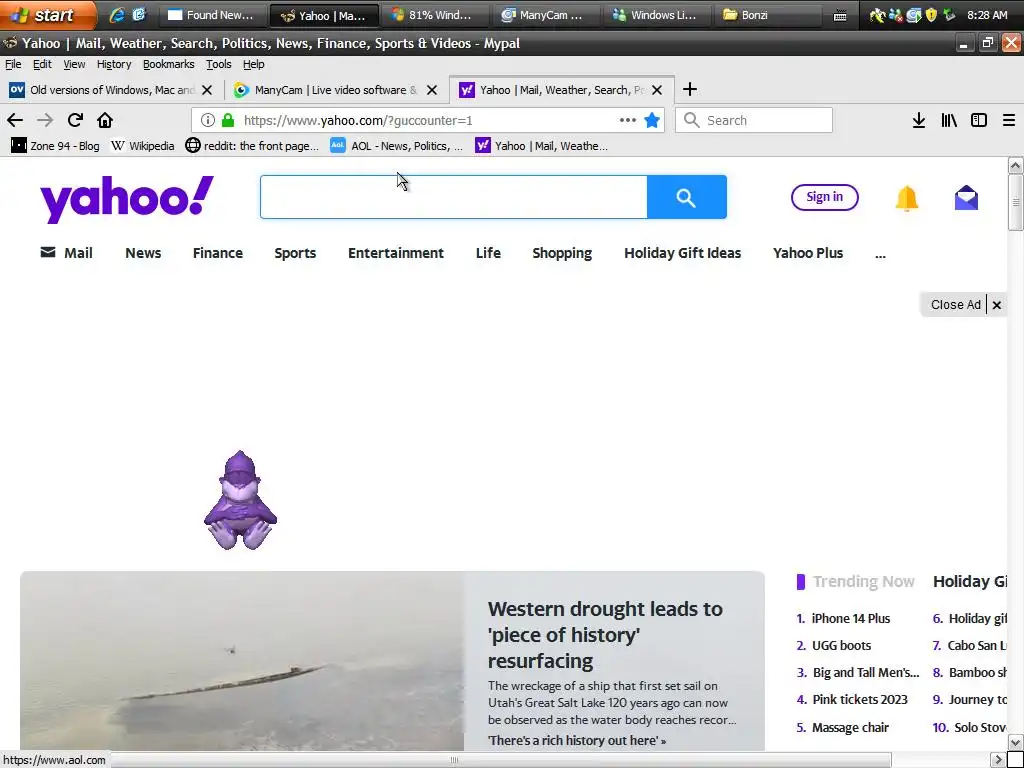
Task: Show site information icon in address bar
Action: pos(208,120)
